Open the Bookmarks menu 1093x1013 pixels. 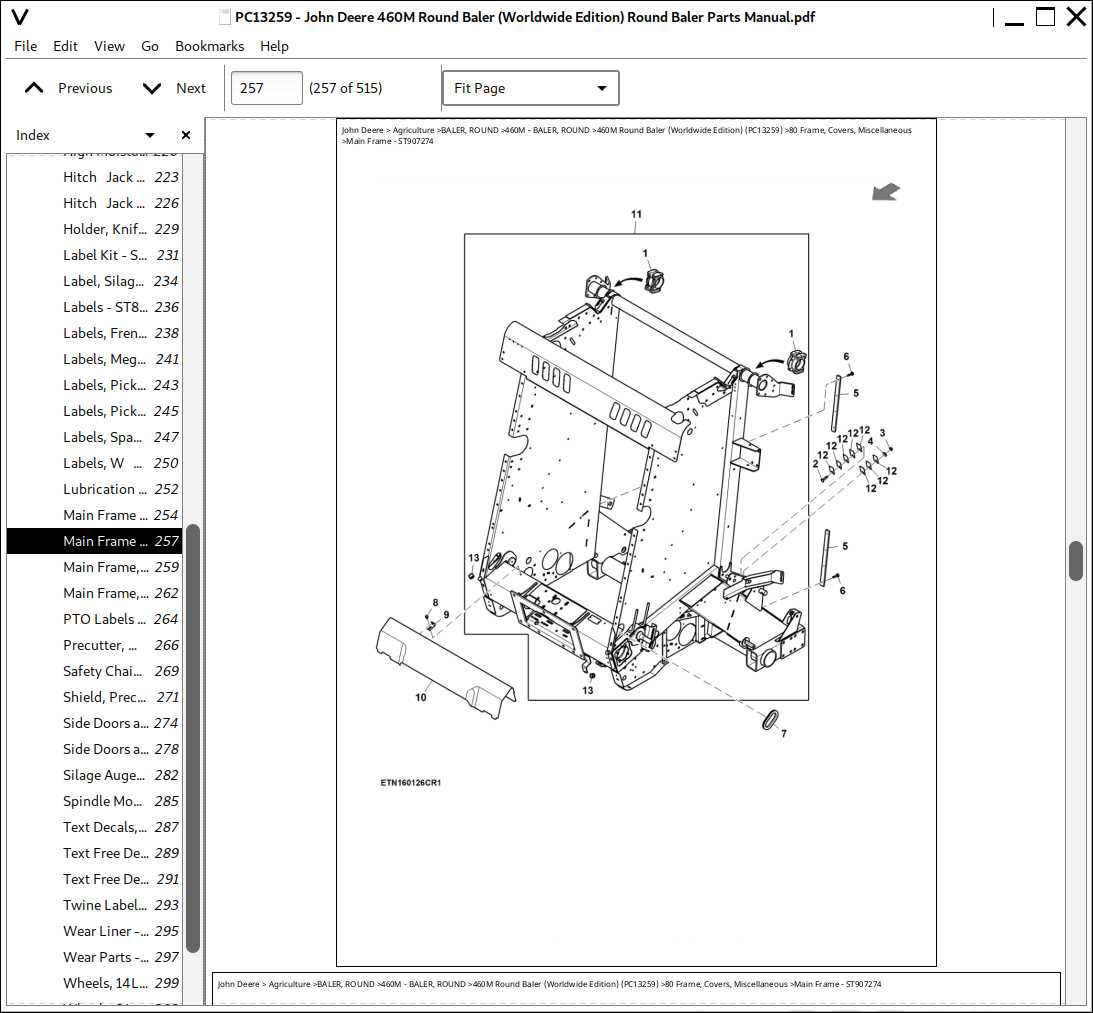209,46
